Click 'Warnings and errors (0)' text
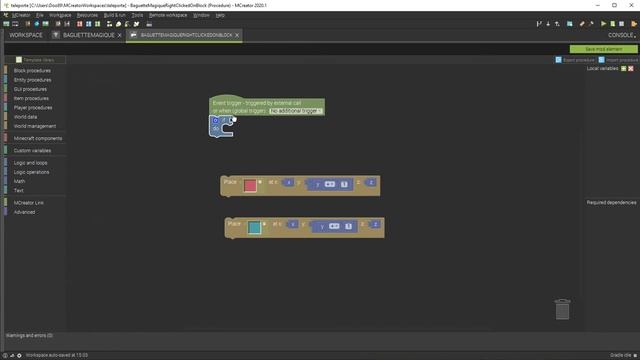This screenshot has height=360, width=640. pyautogui.click(x=29, y=336)
